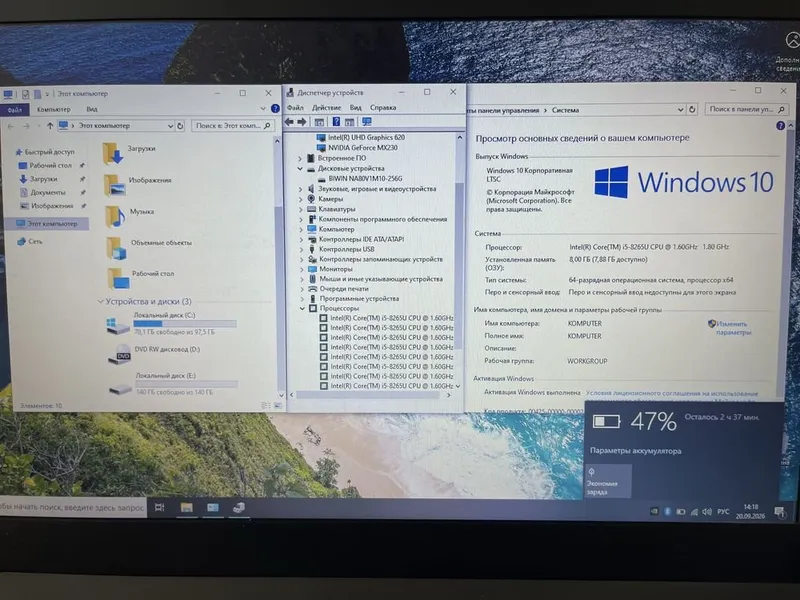
Task: Expand the Встроенное ПО node
Action: pos(301,158)
